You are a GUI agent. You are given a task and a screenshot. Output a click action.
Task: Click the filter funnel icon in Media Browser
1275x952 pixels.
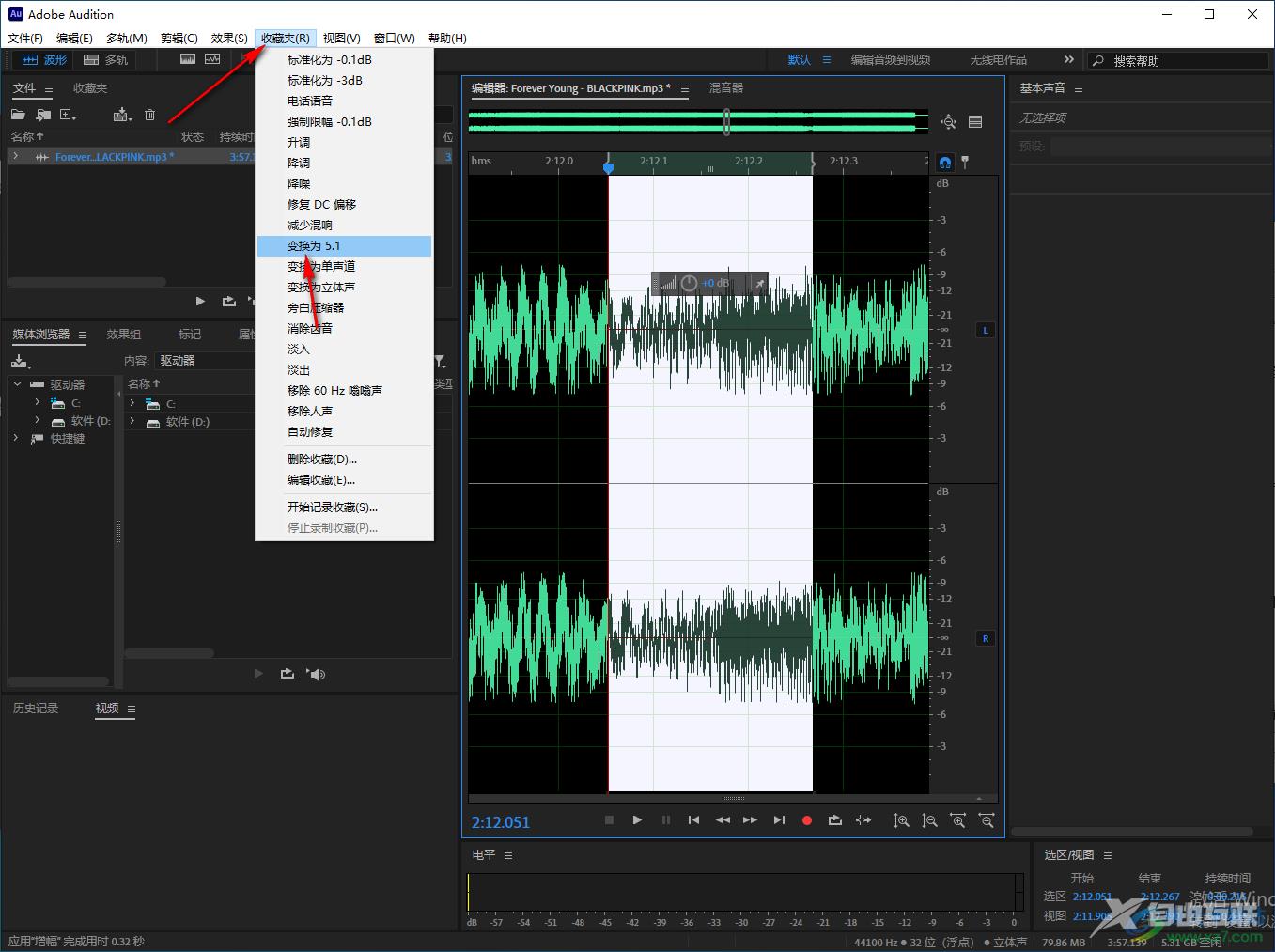440,361
